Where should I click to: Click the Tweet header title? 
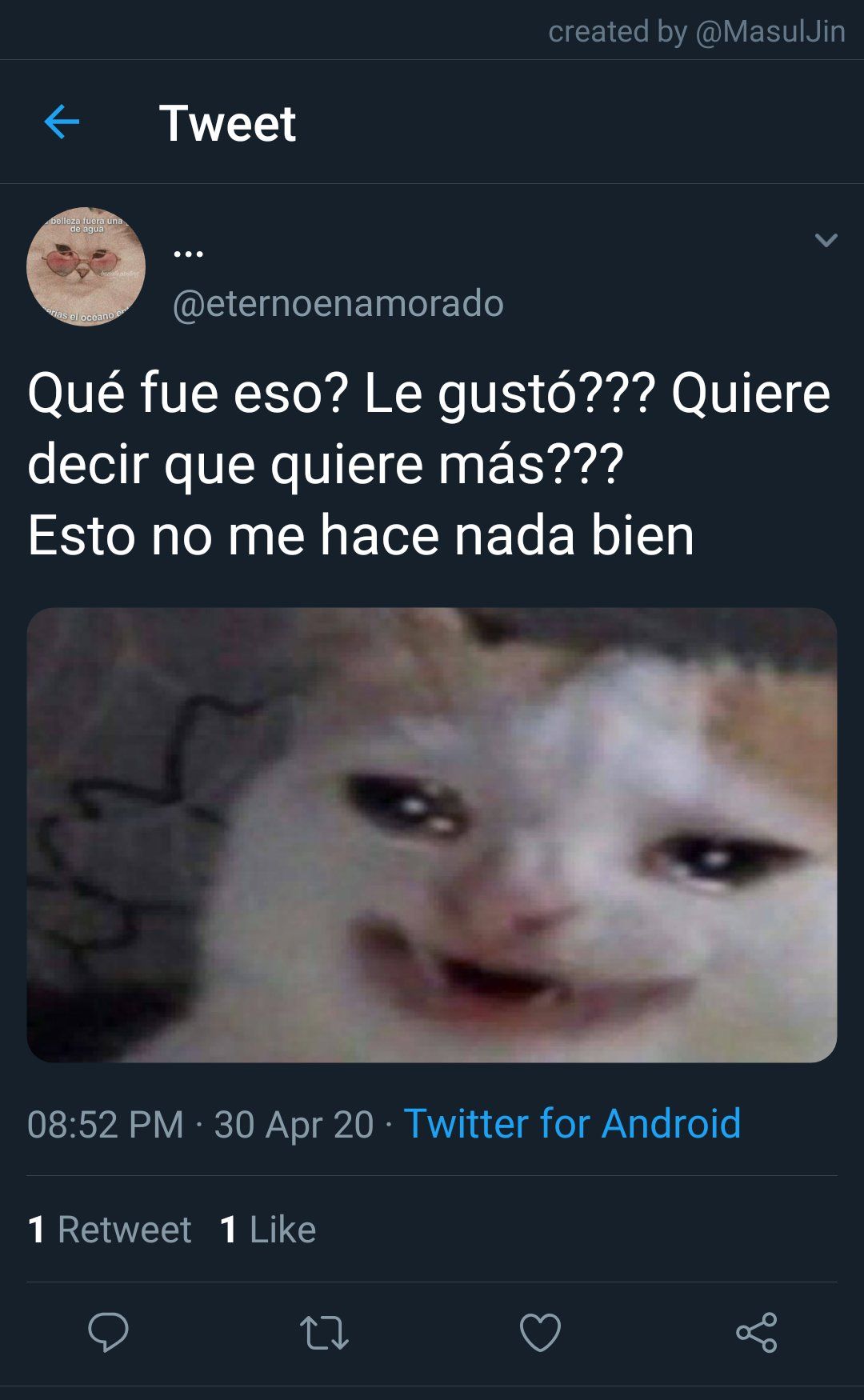coord(228,123)
